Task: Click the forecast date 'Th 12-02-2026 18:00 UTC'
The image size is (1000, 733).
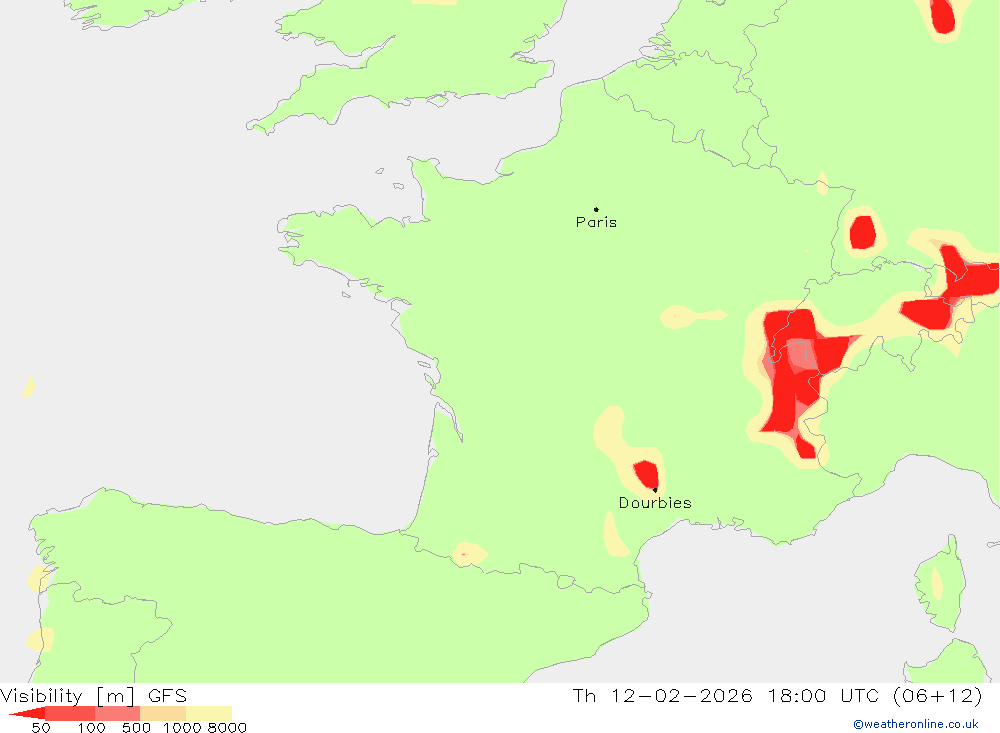Action: click(x=725, y=695)
